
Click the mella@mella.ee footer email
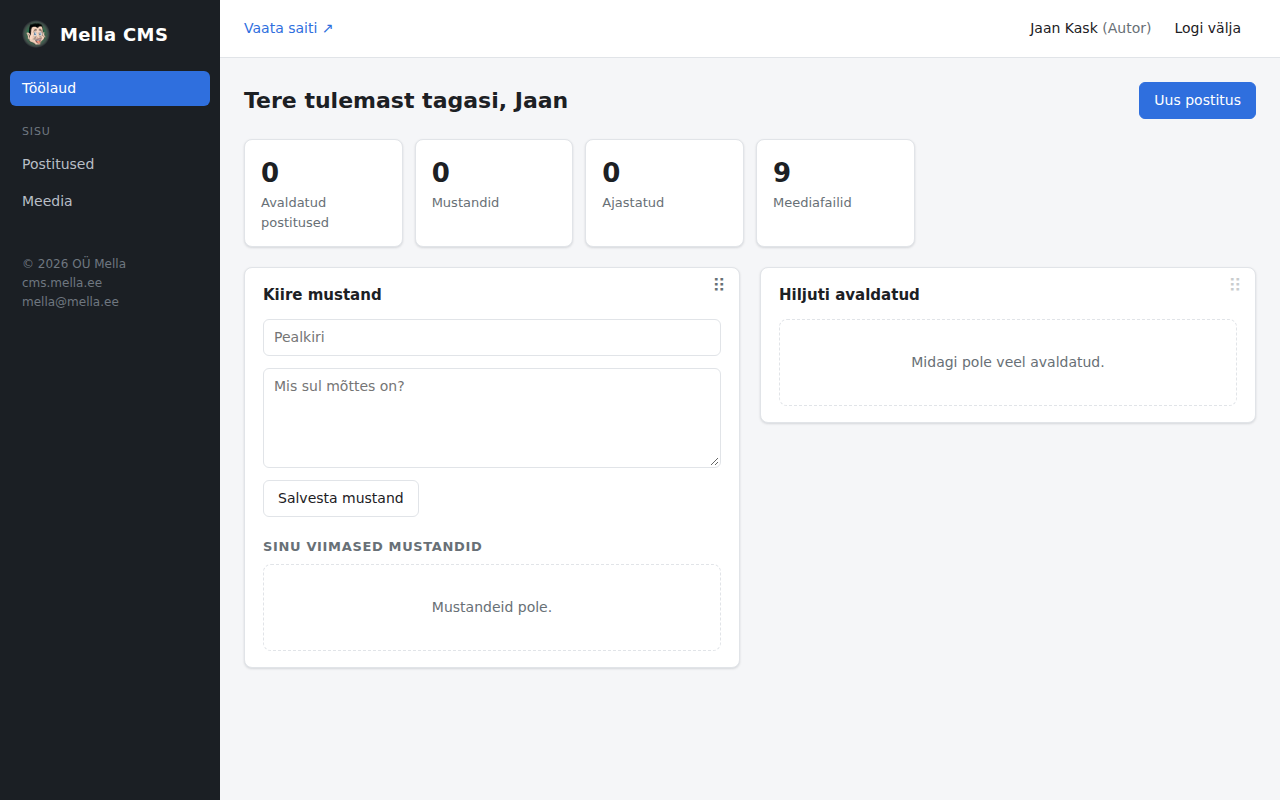click(x=70, y=302)
